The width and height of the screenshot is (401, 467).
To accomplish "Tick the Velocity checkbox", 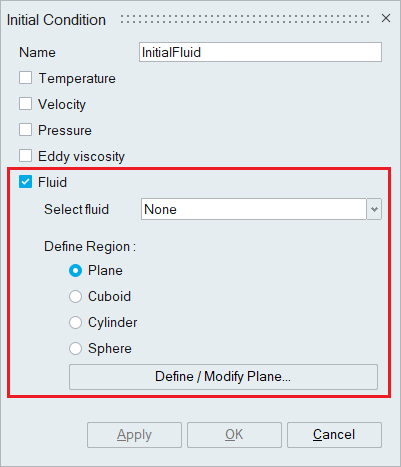I will [25, 104].
